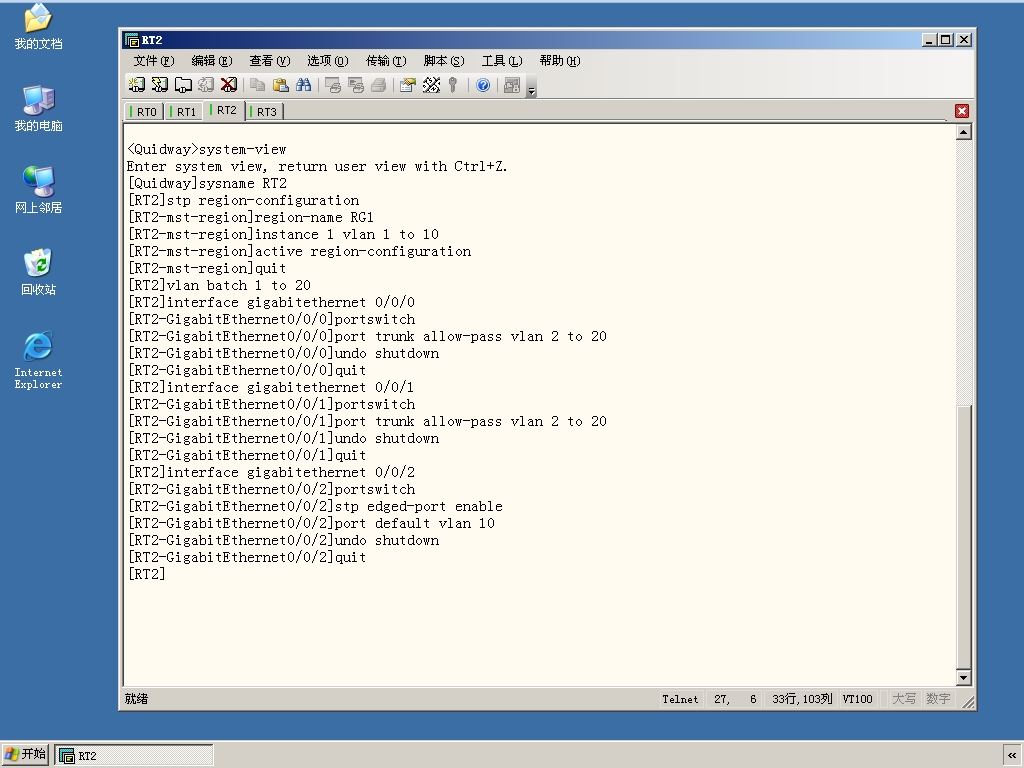
Task: Open the 选项(O) menu
Action: (328, 61)
